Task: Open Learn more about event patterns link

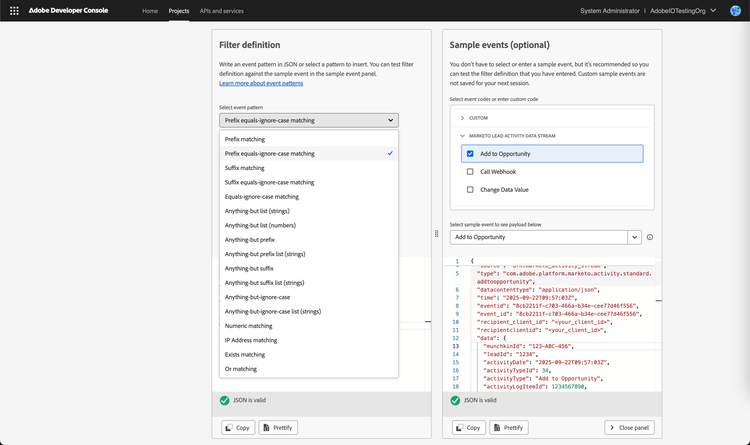Action: click(261, 83)
